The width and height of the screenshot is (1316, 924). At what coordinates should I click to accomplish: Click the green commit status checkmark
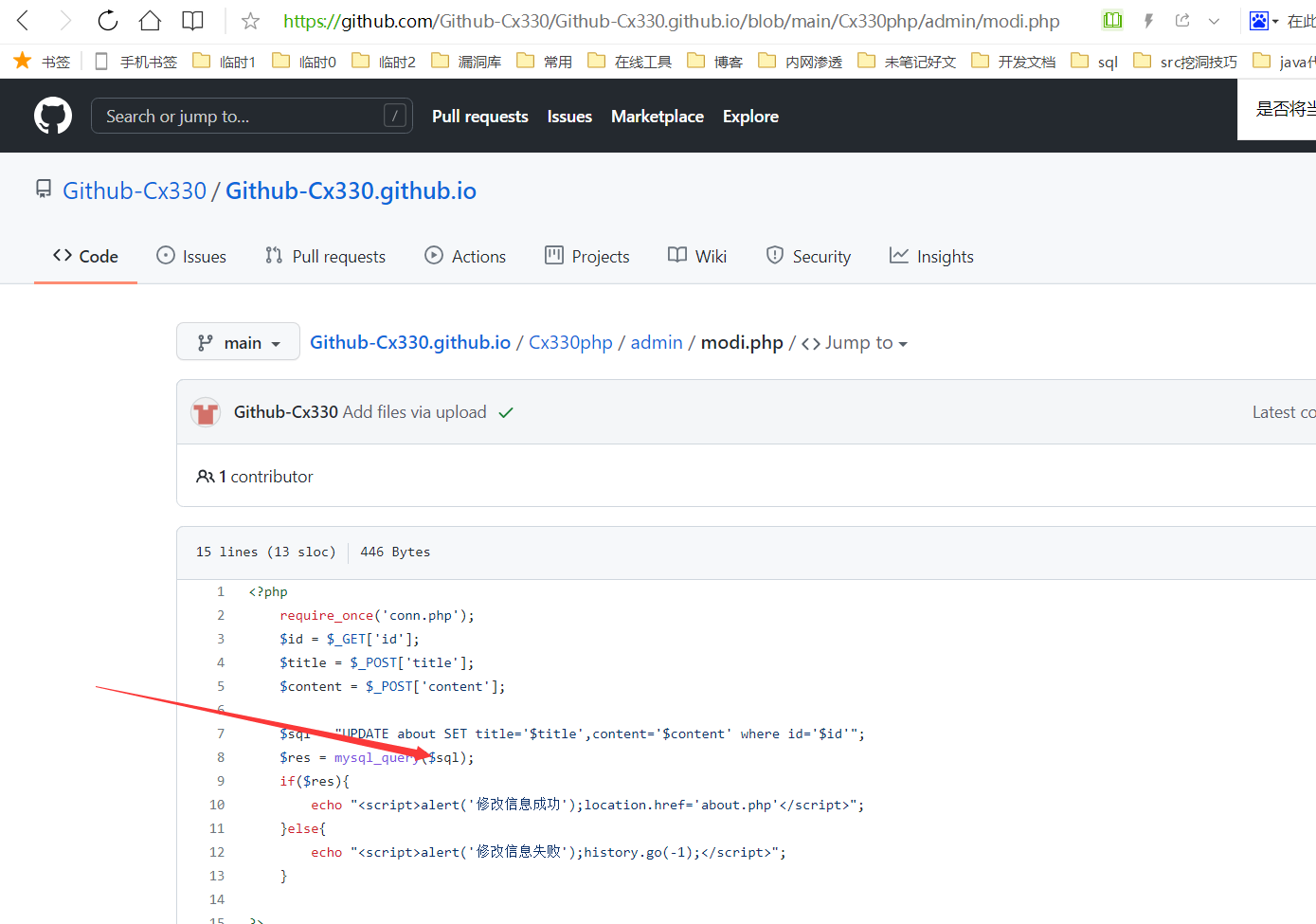[x=506, y=412]
